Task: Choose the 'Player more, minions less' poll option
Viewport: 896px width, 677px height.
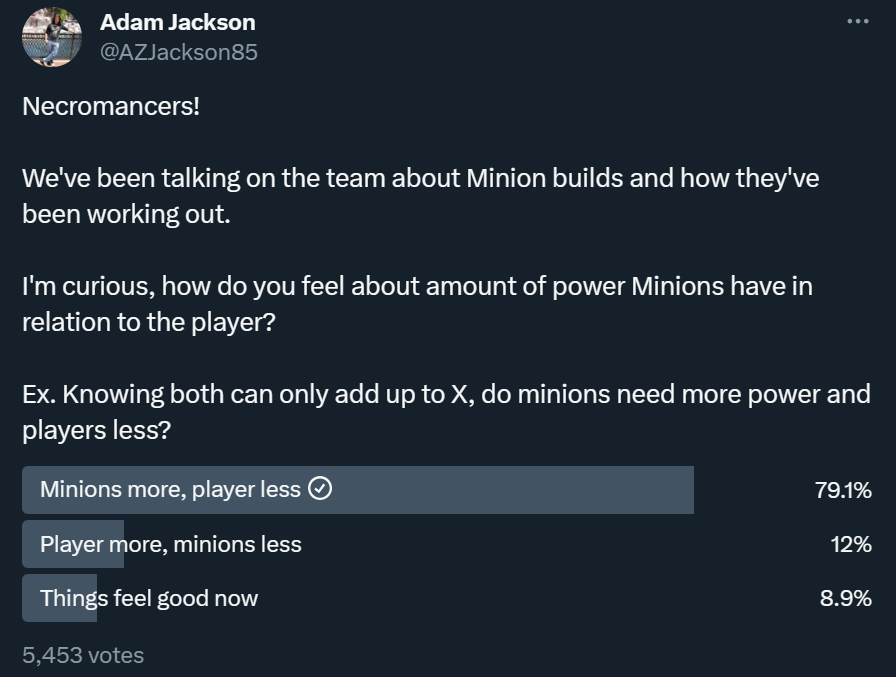Action: tap(171, 544)
